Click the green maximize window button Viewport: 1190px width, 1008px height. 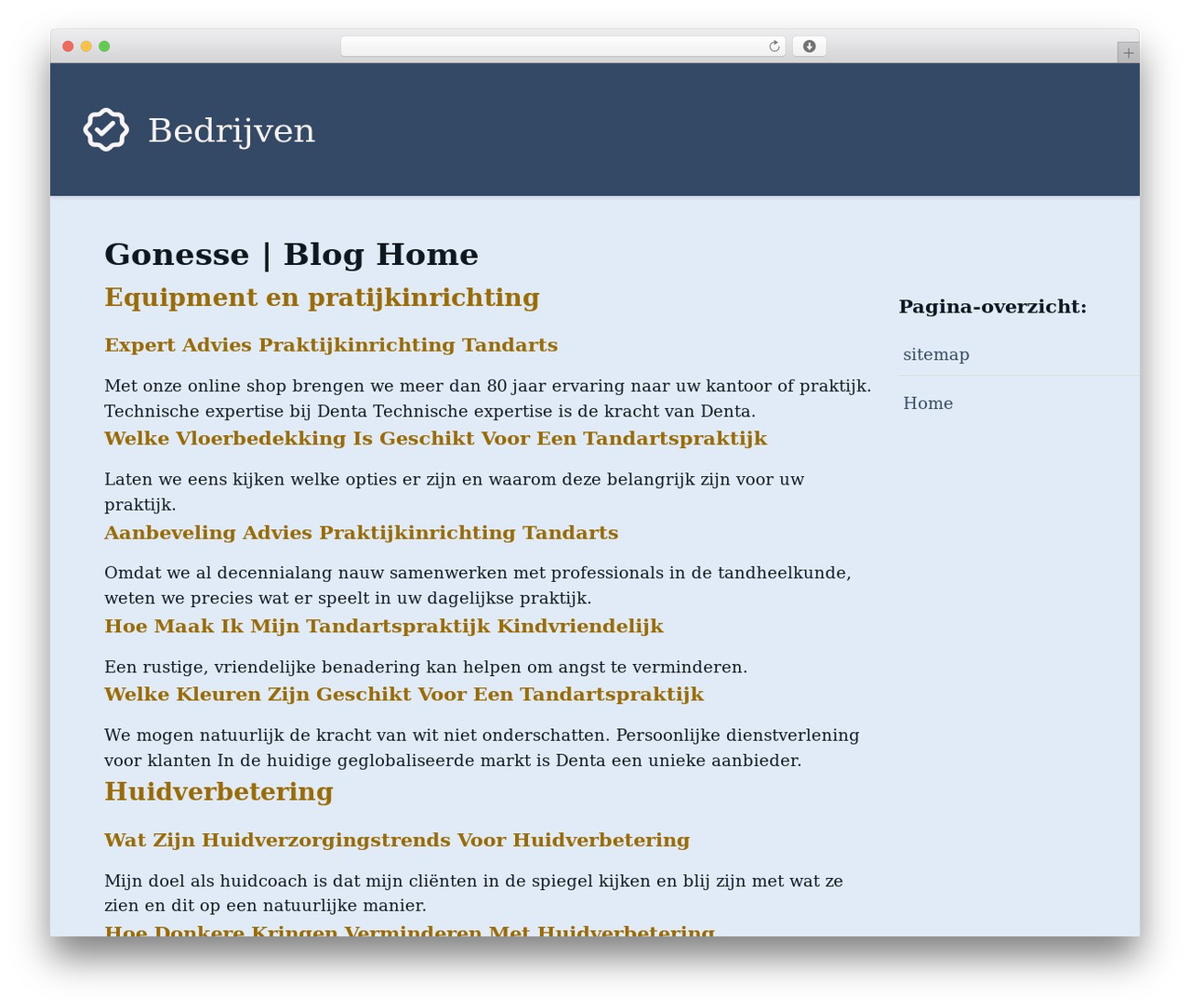tap(104, 46)
